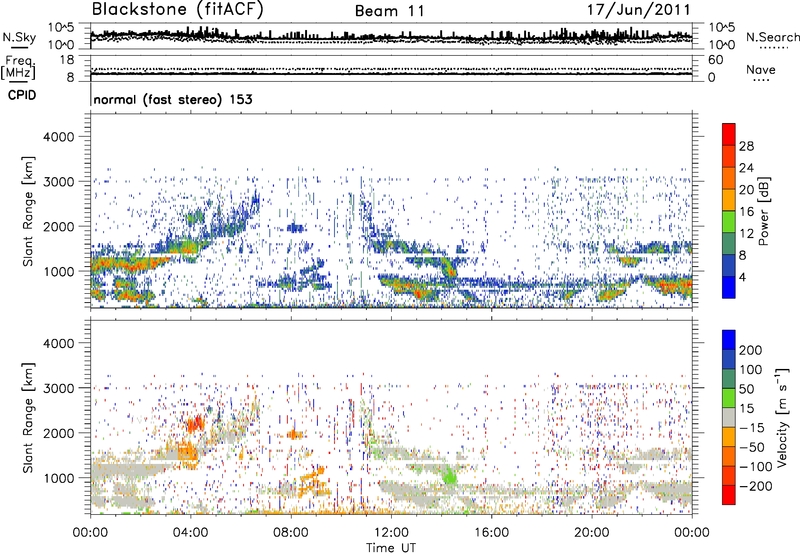Click the "1000" tick in the velocity panel
Screen dimensions: 800x554
click(x=58, y=478)
